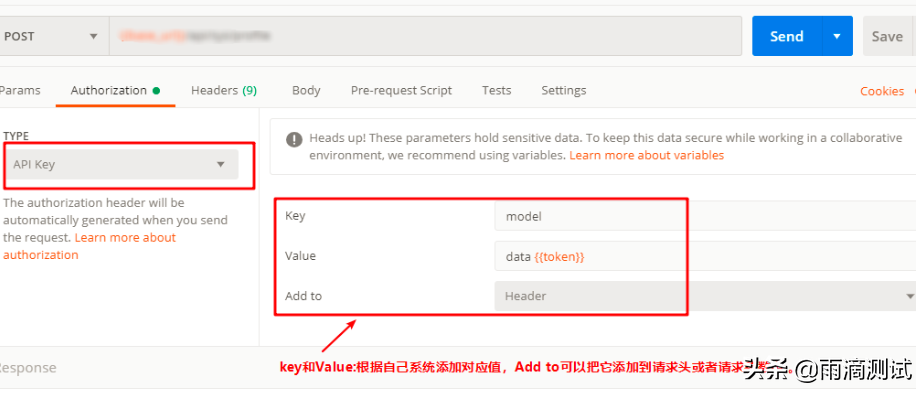Go to the Tests tab
Viewport: 924px width, 393px height.
click(496, 91)
